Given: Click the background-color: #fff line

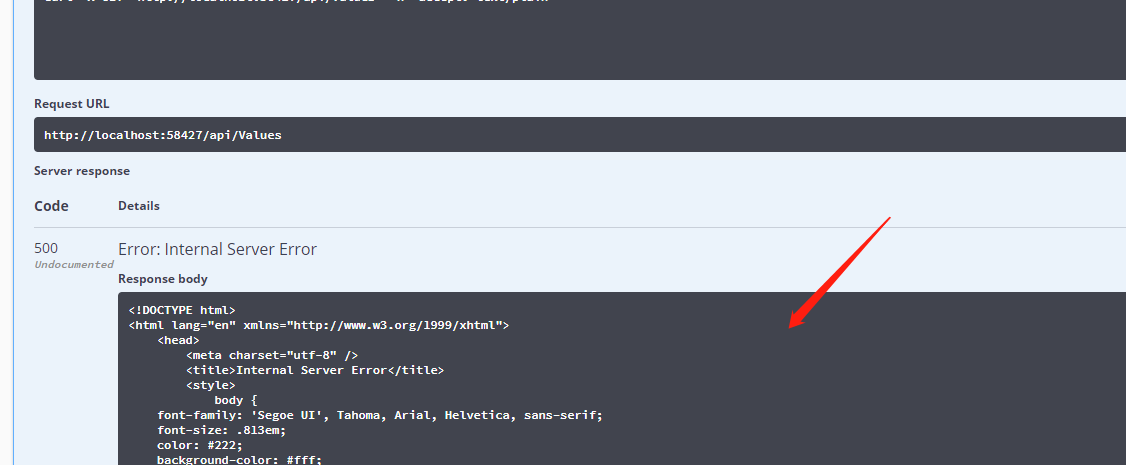Looking at the screenshot, I should pyautogui.click(x=240, y=460).
